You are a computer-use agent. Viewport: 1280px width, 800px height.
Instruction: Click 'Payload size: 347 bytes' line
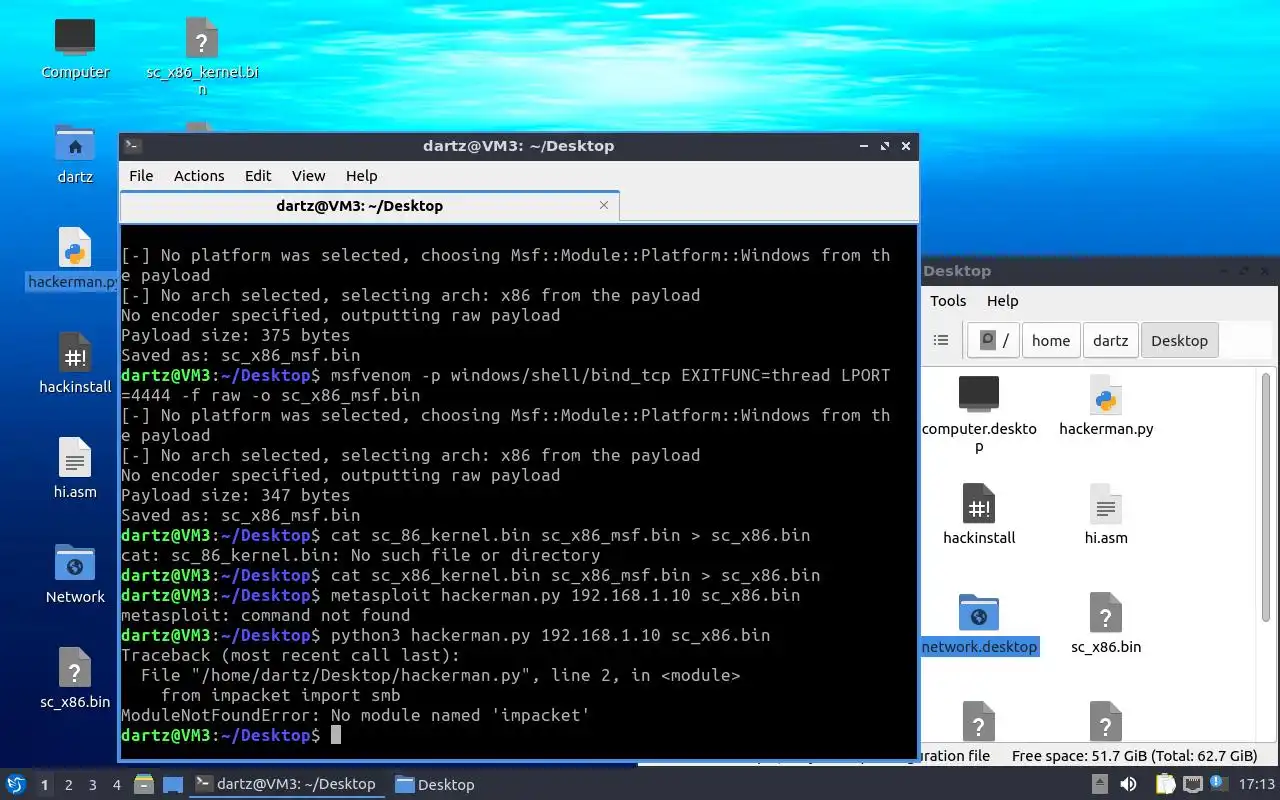point(235,495)
